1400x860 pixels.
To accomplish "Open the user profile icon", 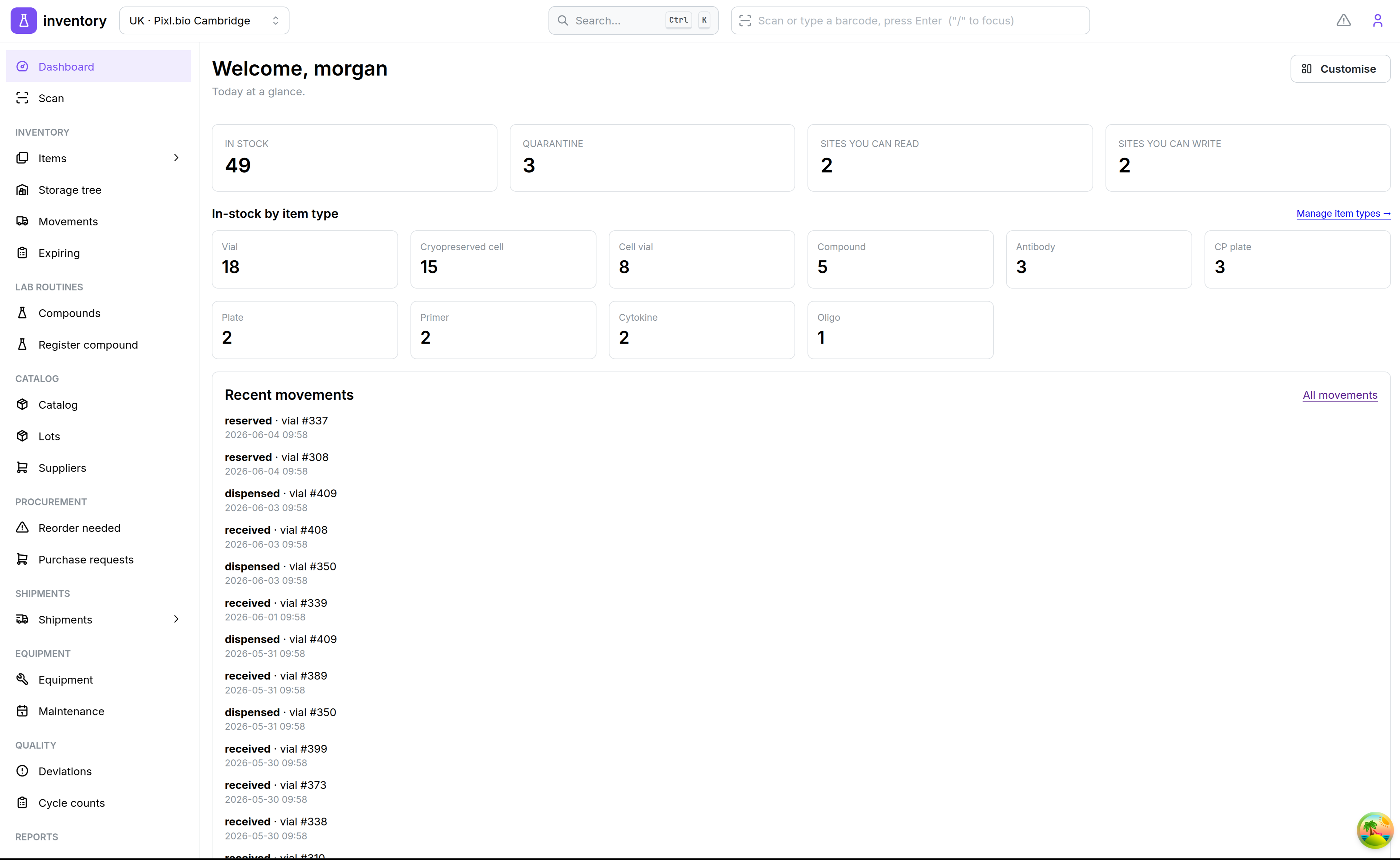I will 1377,20.
